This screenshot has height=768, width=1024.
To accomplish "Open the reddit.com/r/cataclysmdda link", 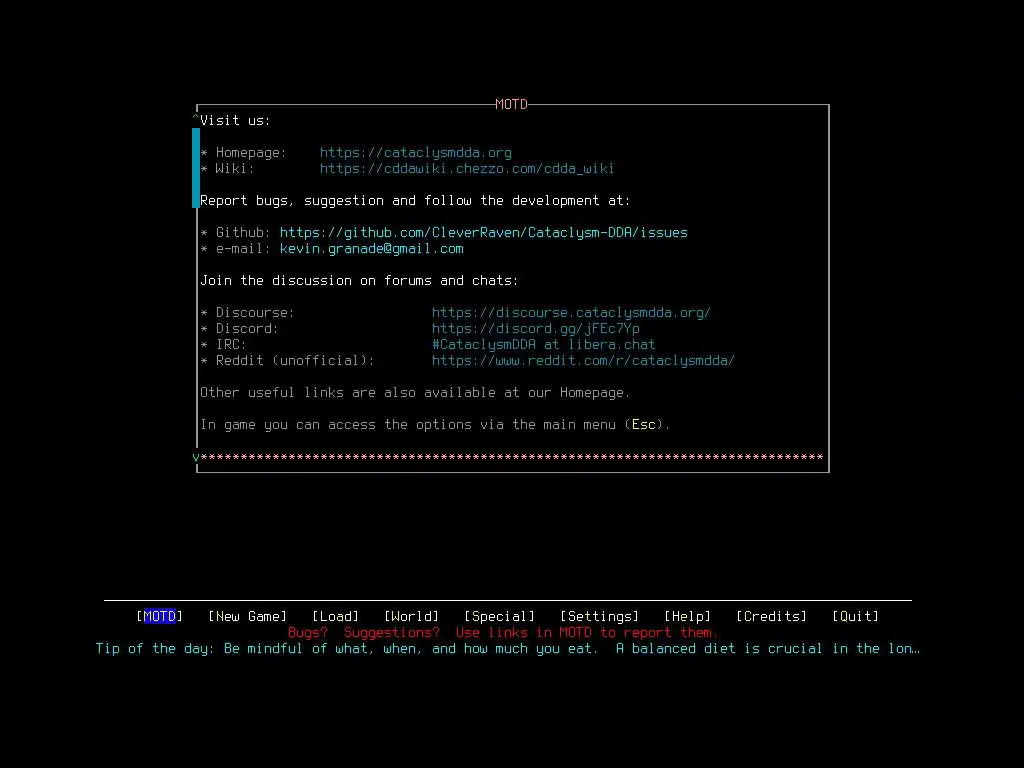I will [583, 360].
